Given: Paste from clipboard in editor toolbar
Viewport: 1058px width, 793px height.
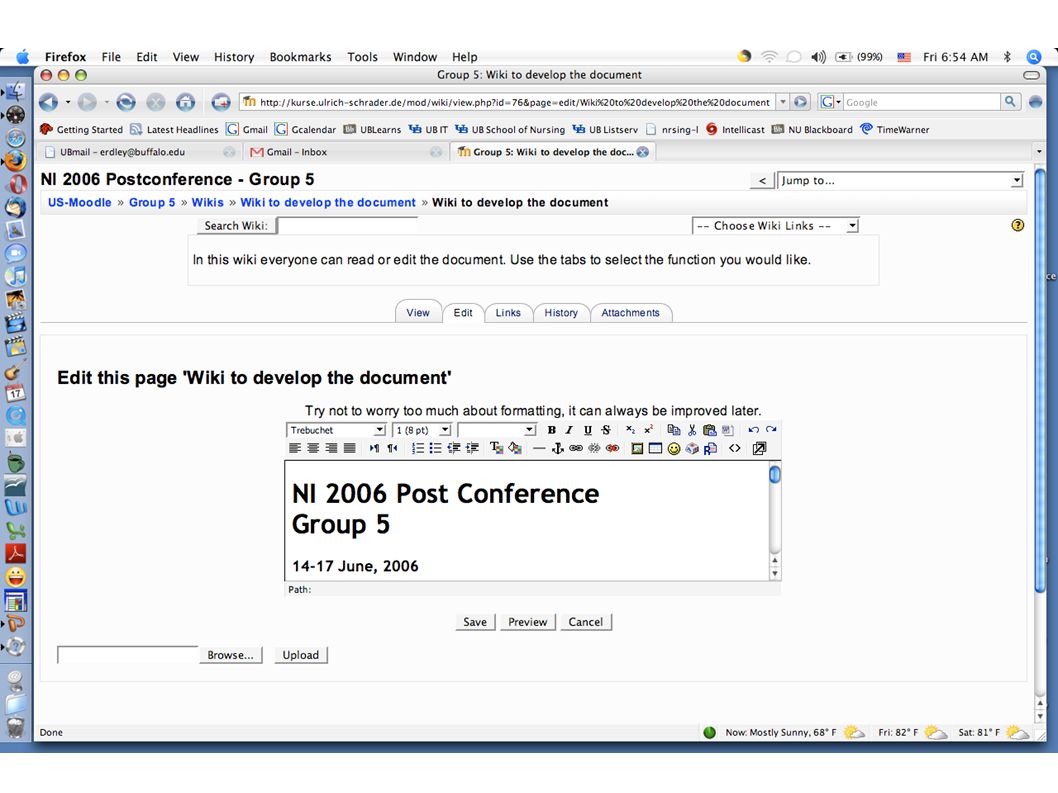Looking at the screenshot, I should (709, 430).
